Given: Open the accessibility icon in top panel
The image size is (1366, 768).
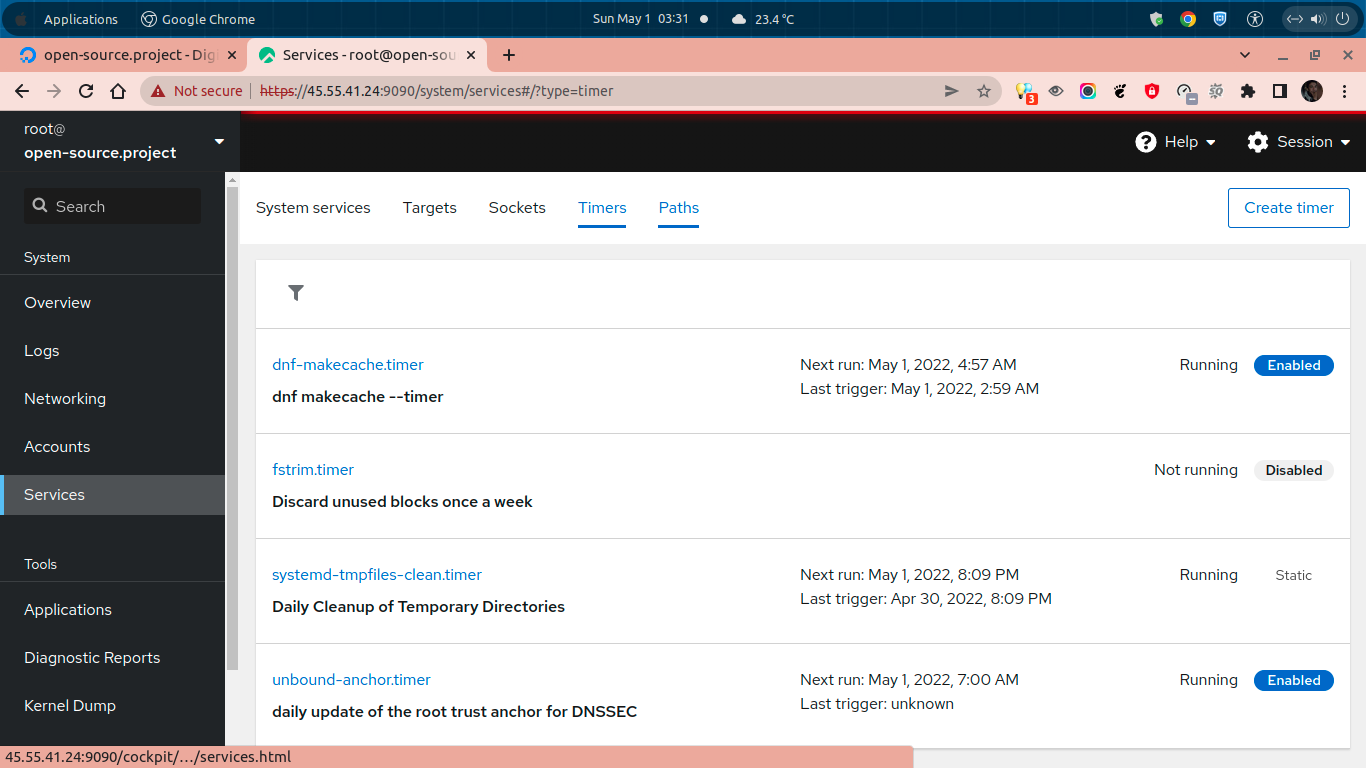Looking at the screenshot, I should click(1255, 19).
